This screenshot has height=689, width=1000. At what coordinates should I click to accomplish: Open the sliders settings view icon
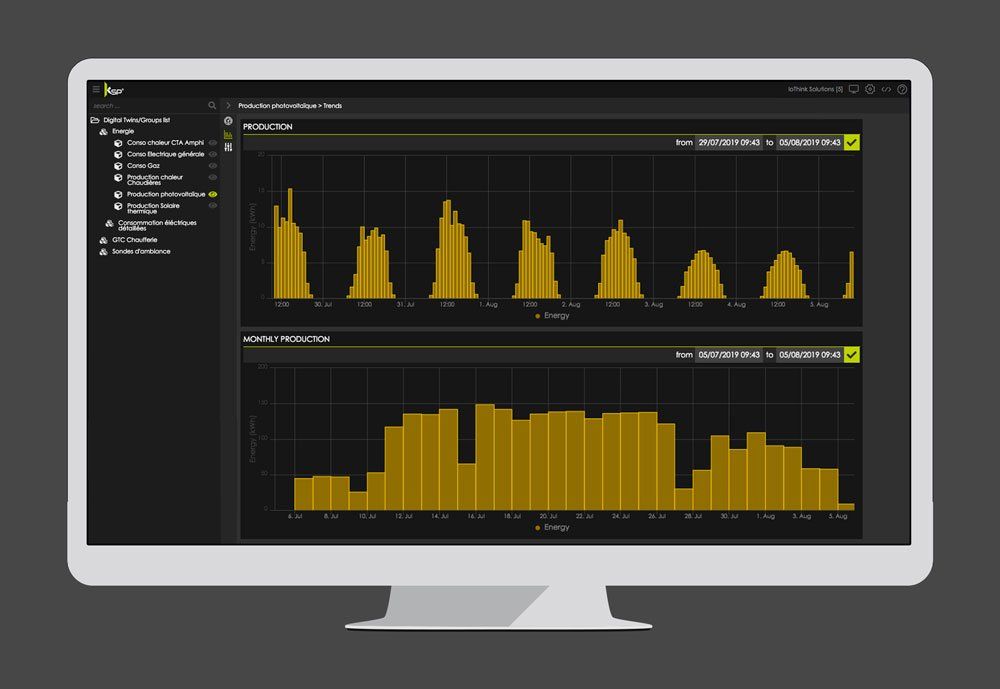(x=228, y=147)
